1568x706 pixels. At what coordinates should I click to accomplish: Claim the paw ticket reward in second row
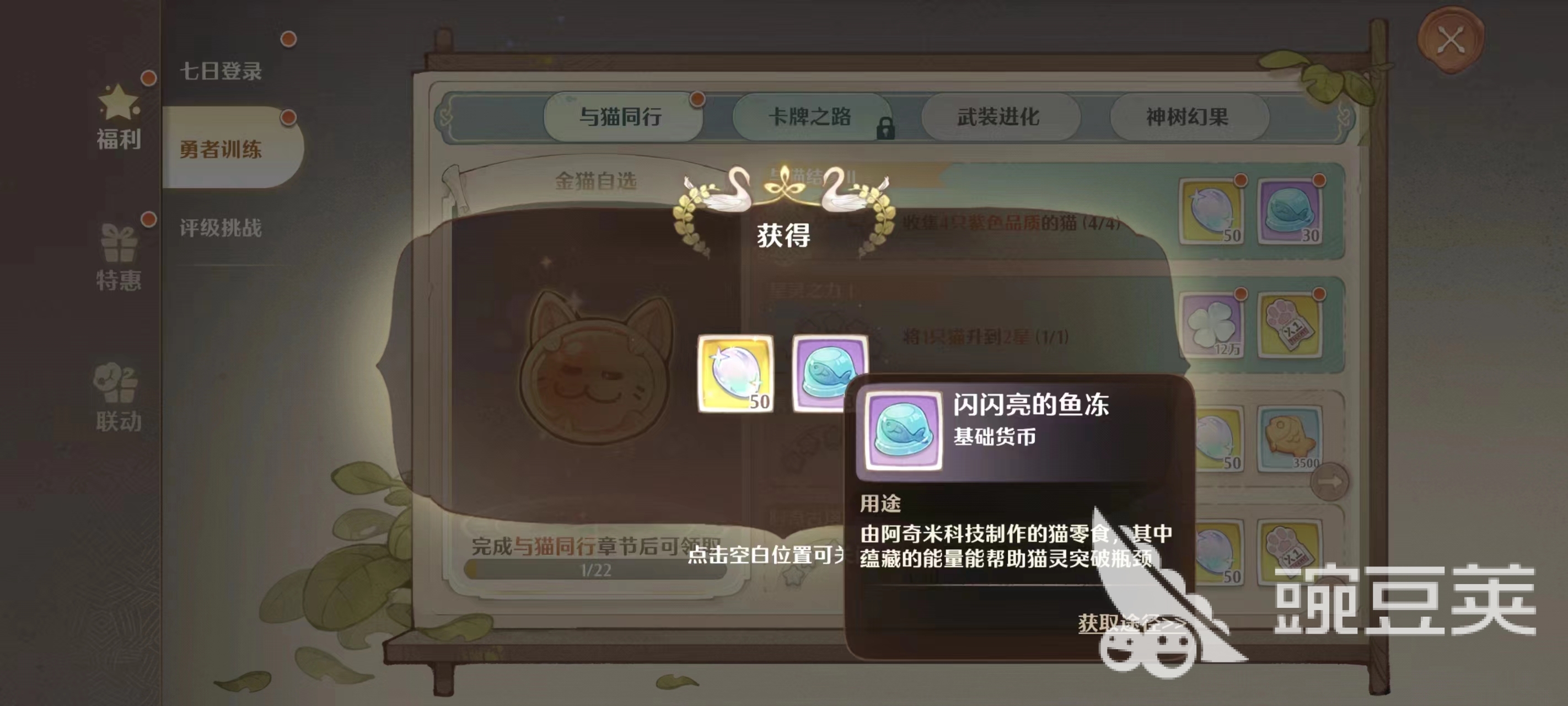1289,325
